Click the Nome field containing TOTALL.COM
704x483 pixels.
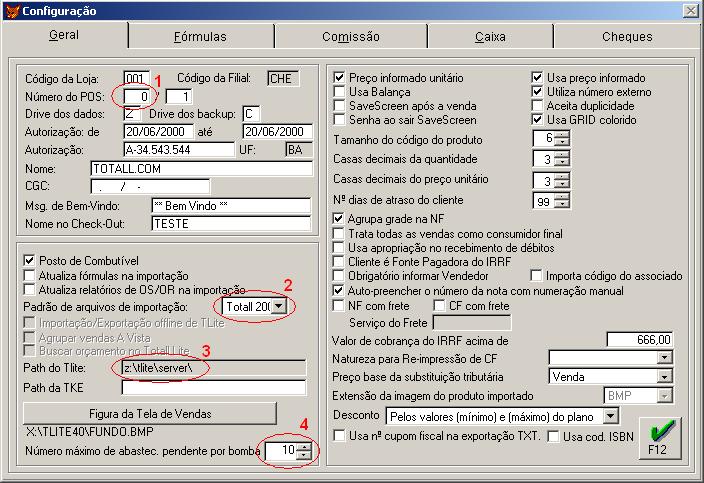click(x=202, y=168)
